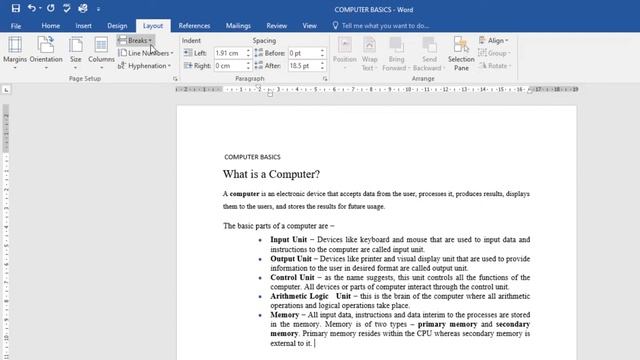640x360 pixels.
Task: Redo the last action
Action: point(51,8)
